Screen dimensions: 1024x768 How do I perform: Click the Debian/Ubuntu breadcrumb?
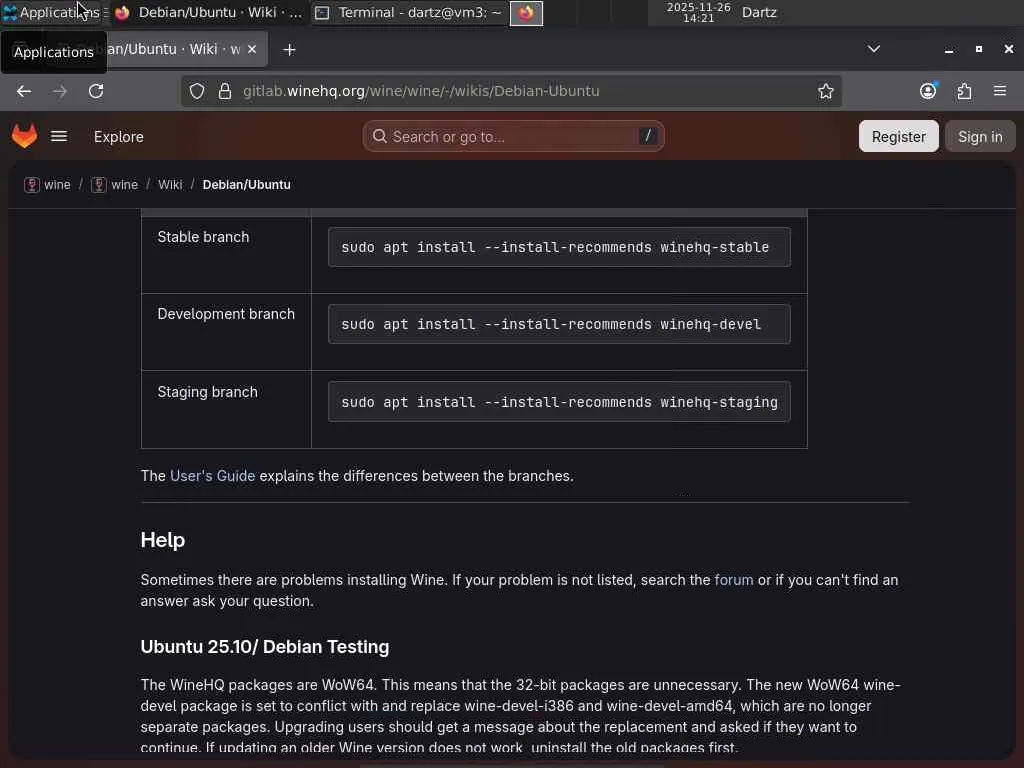pos(246,185)
